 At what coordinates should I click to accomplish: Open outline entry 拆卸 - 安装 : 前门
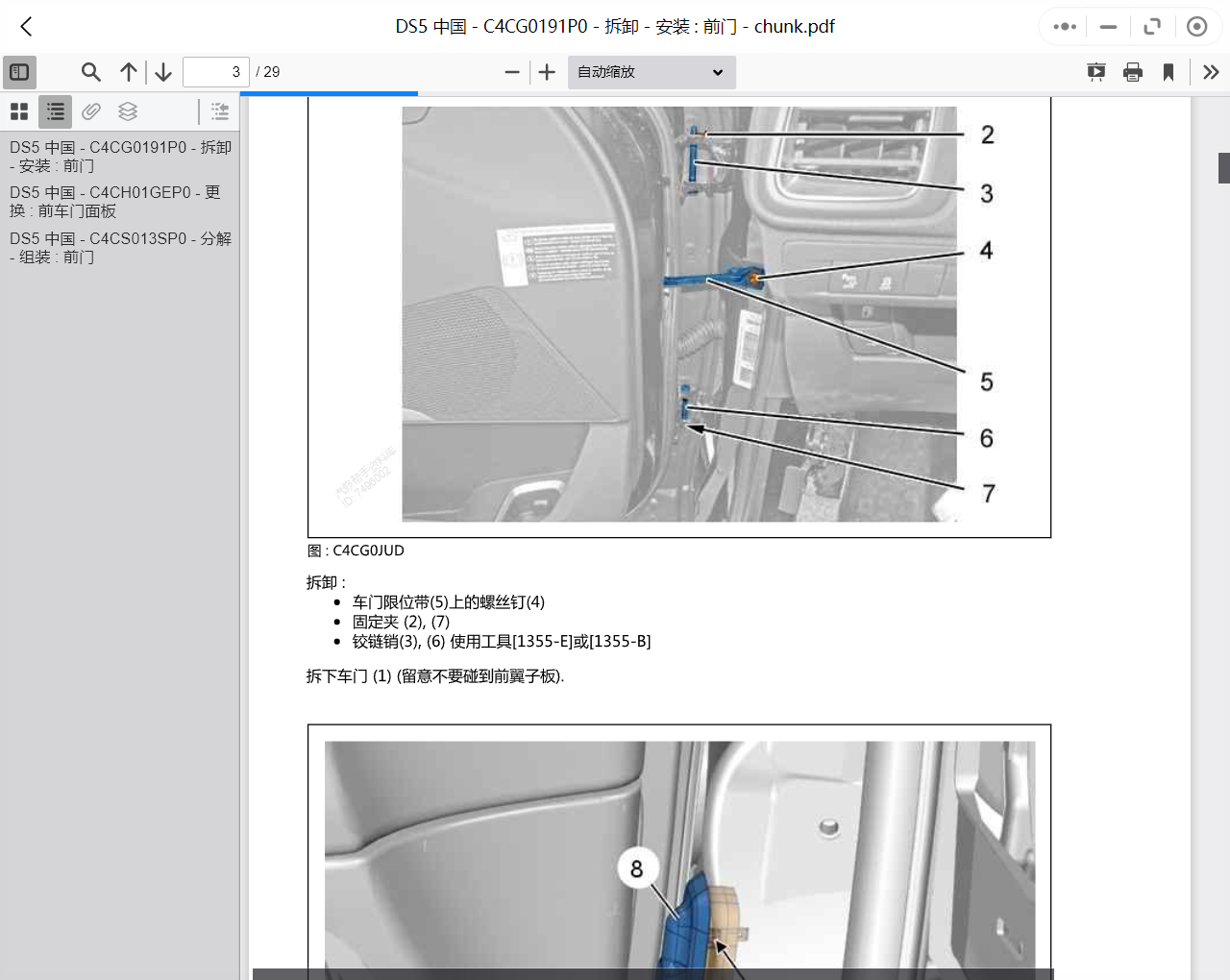pos(120,157)
